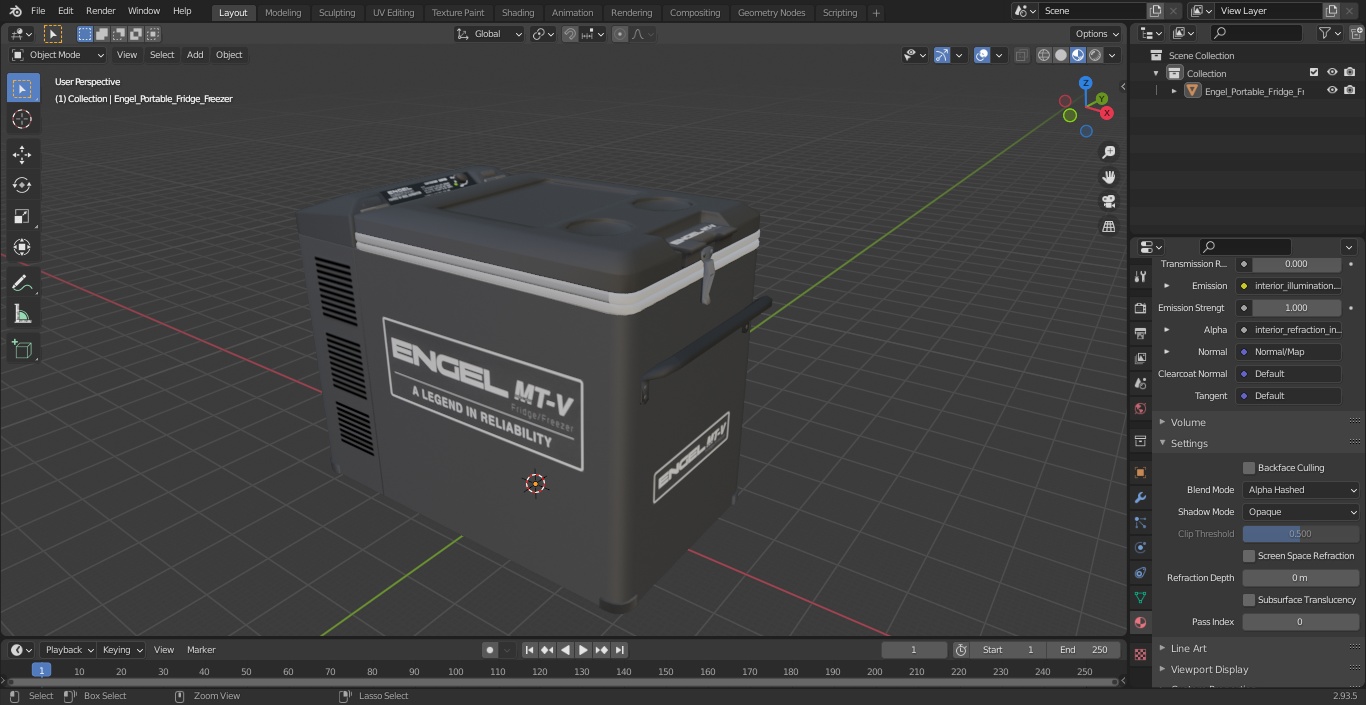This screenshot has width=1366, height=705.
Task: Adjust the Emission Strength value slider
Action: point(1296,308)
